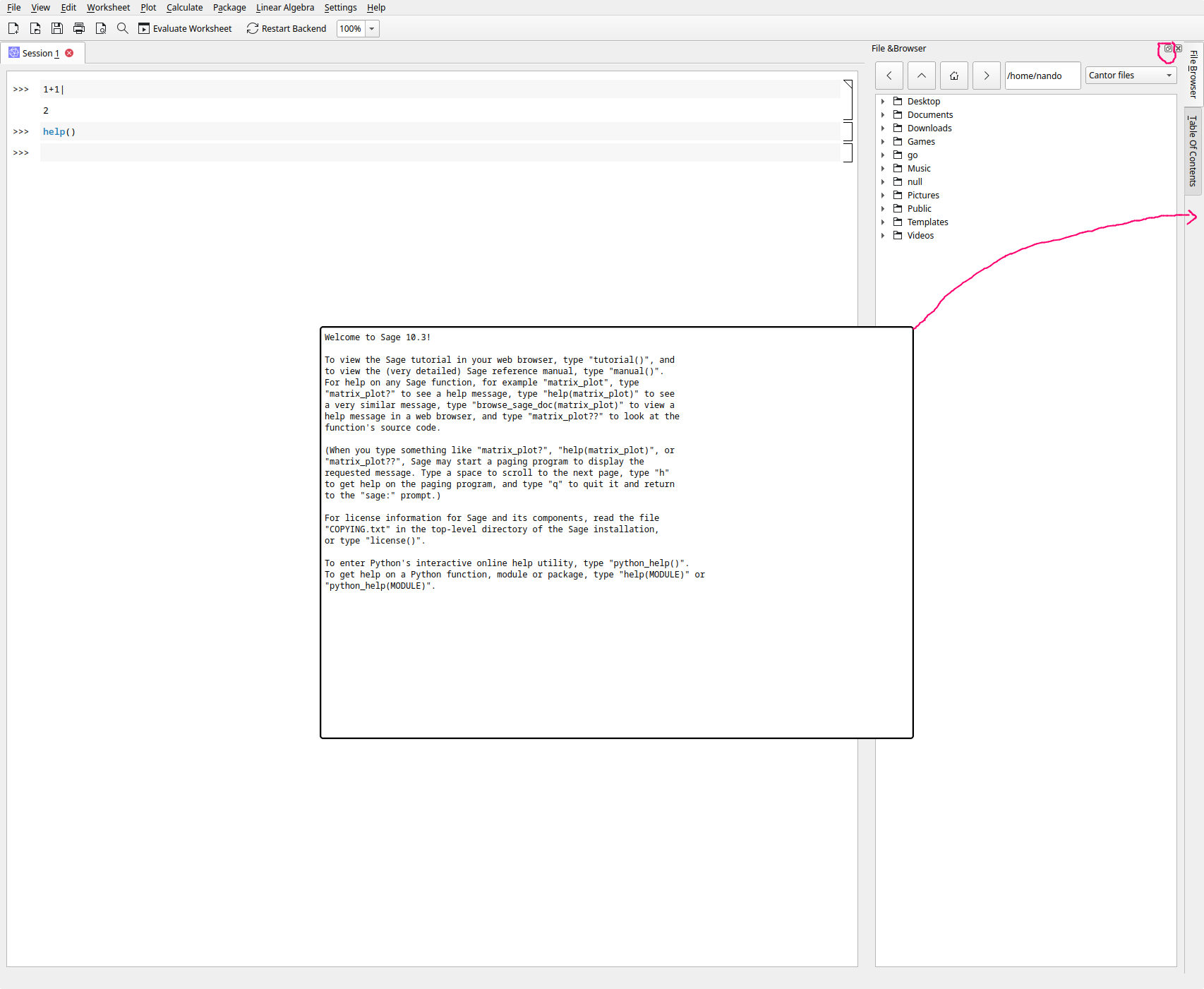Float the File Browser panel

pyautogui.click(x=1168, y=49)
